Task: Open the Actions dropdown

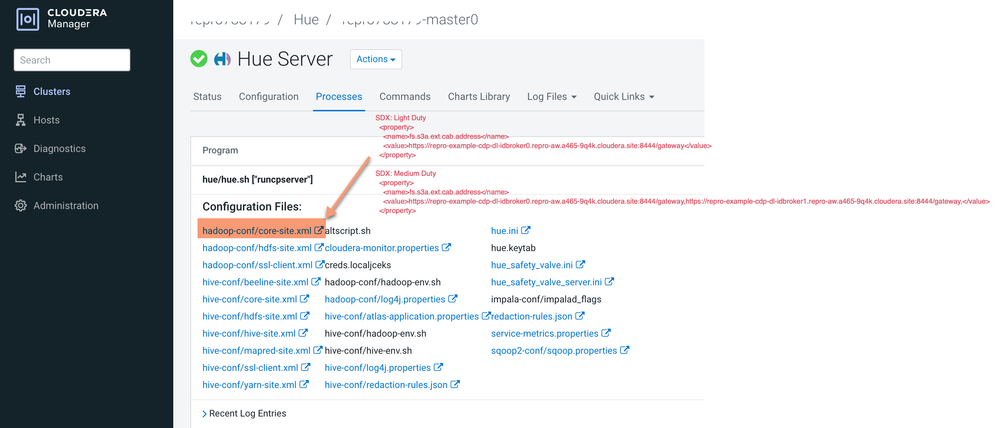Action: [x=376, y=59]
